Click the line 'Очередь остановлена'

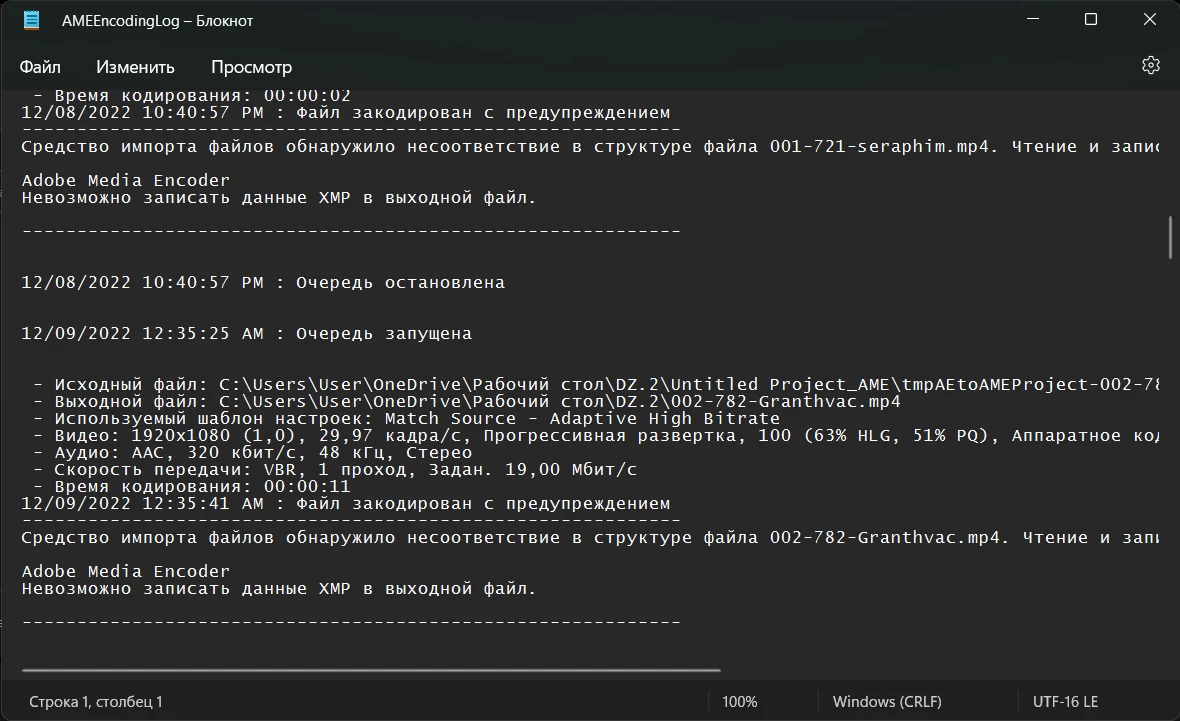pos(263,282)
